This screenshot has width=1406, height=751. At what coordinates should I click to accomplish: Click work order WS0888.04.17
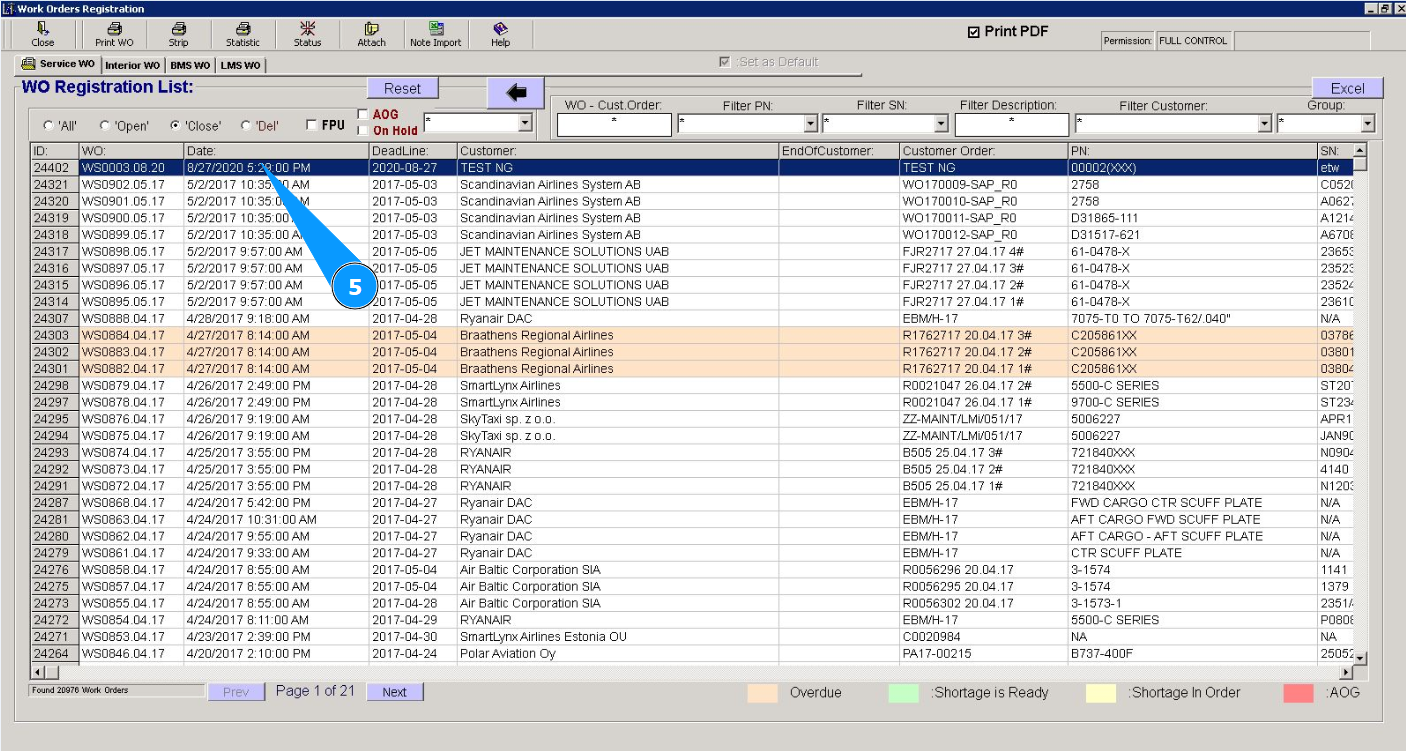(x=131, y=319)
